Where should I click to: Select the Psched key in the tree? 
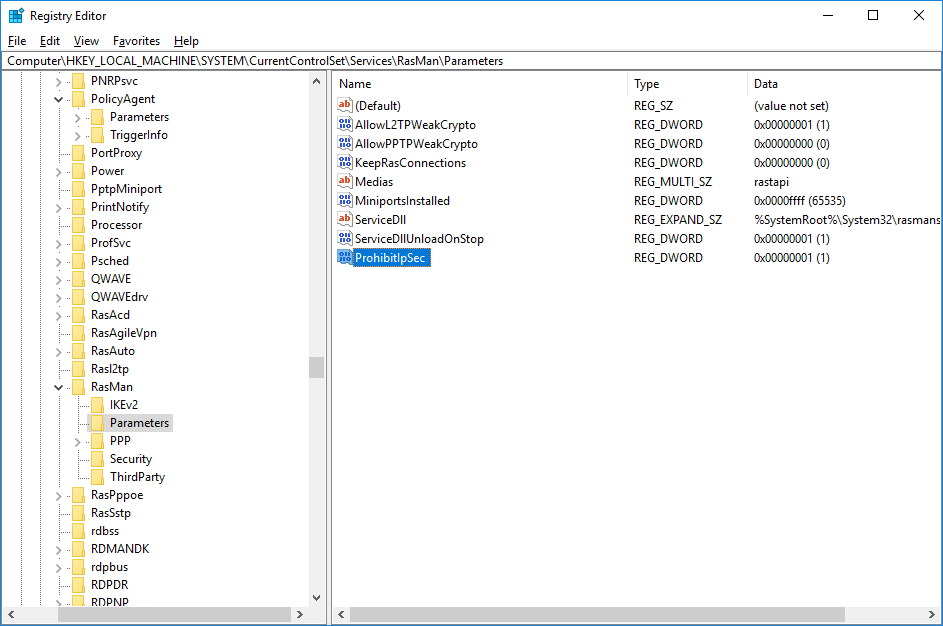pyautogui.click(x=109, y=261)
